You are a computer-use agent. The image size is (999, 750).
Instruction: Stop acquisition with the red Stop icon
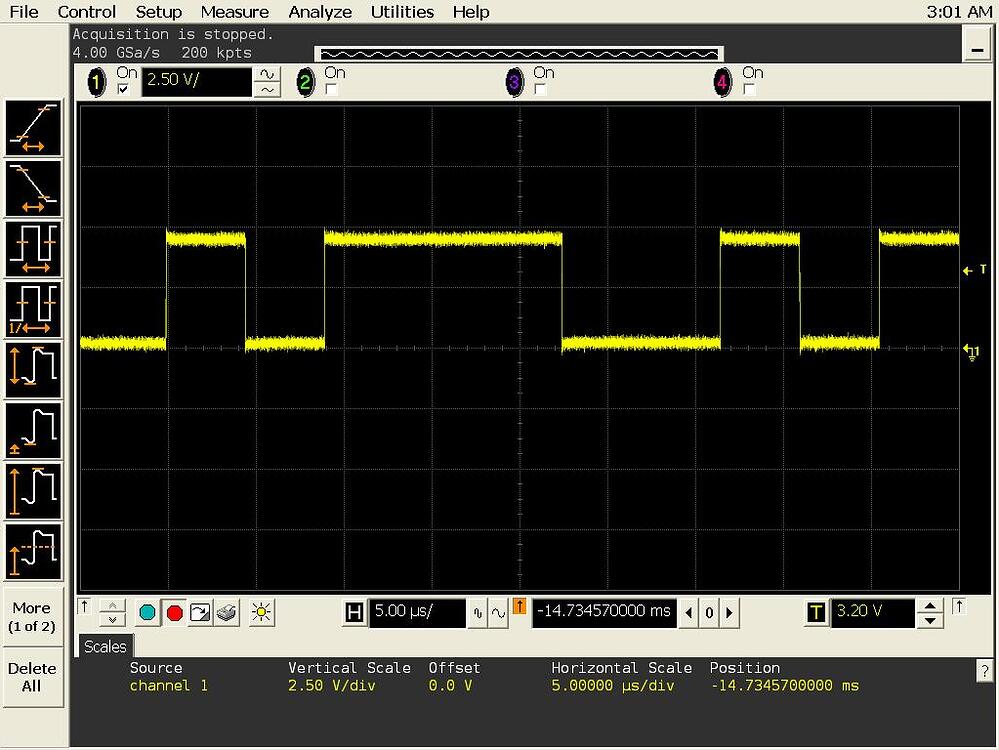pyautogui.click(x=176, y=612)
